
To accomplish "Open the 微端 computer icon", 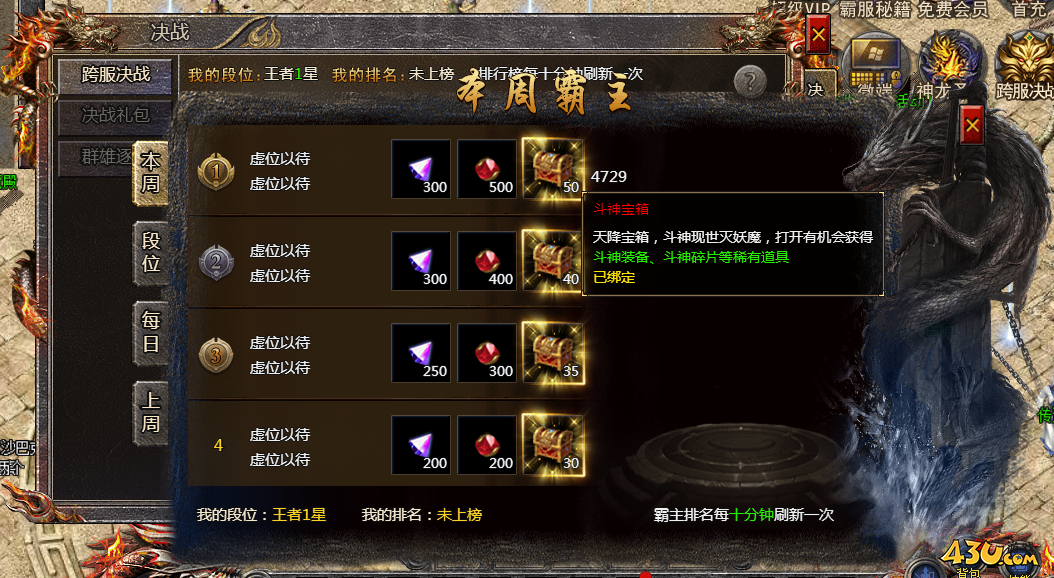I will click(x=875, y=66).
